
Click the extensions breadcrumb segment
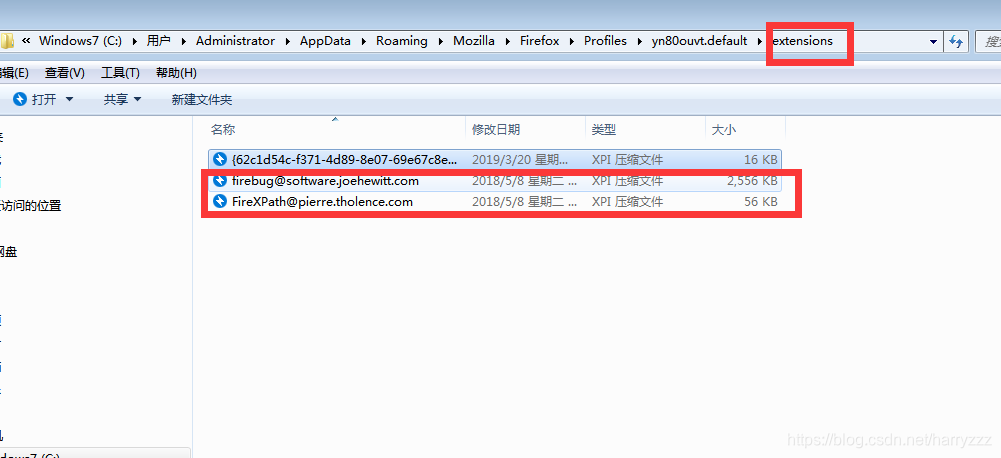802,41
